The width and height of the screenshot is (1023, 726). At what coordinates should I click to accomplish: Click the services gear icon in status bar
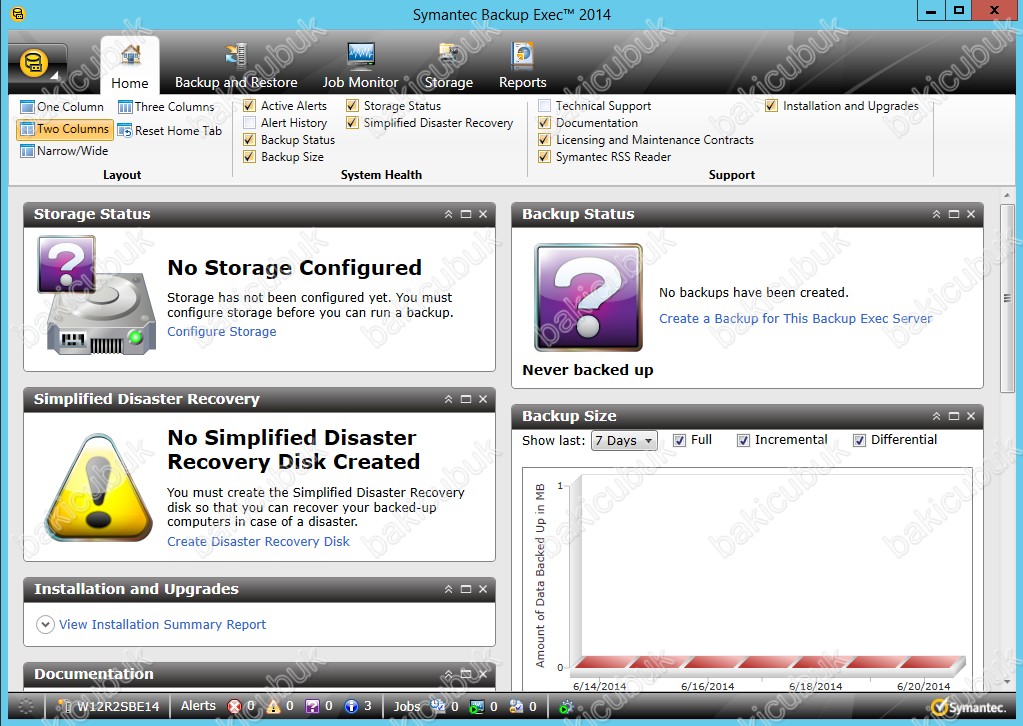pos(566,706)
